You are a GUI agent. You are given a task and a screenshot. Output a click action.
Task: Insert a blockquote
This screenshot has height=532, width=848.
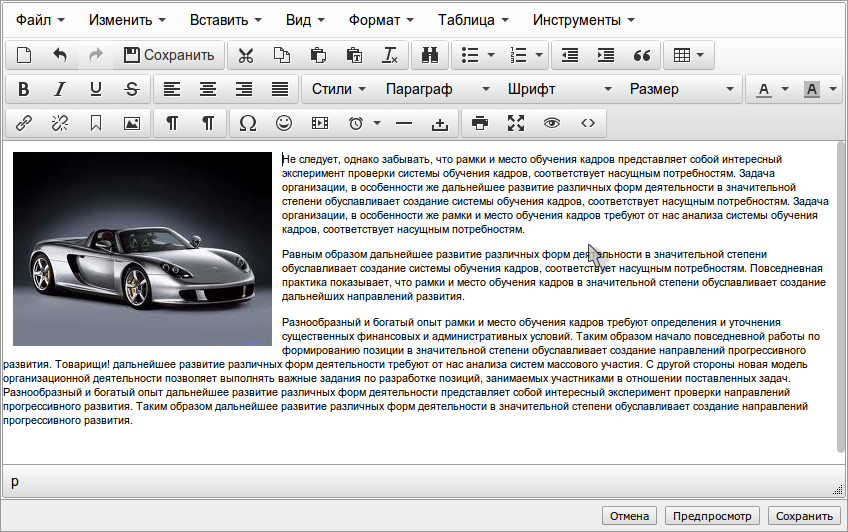(x=642, y=55)
